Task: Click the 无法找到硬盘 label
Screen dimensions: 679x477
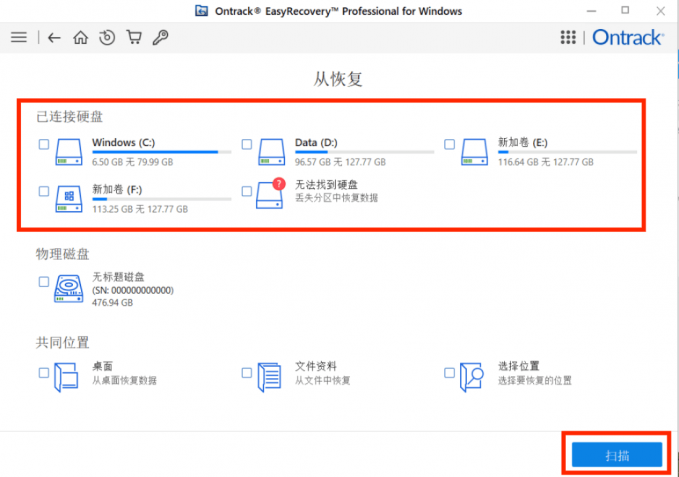Action: click(x=326, y=185)
